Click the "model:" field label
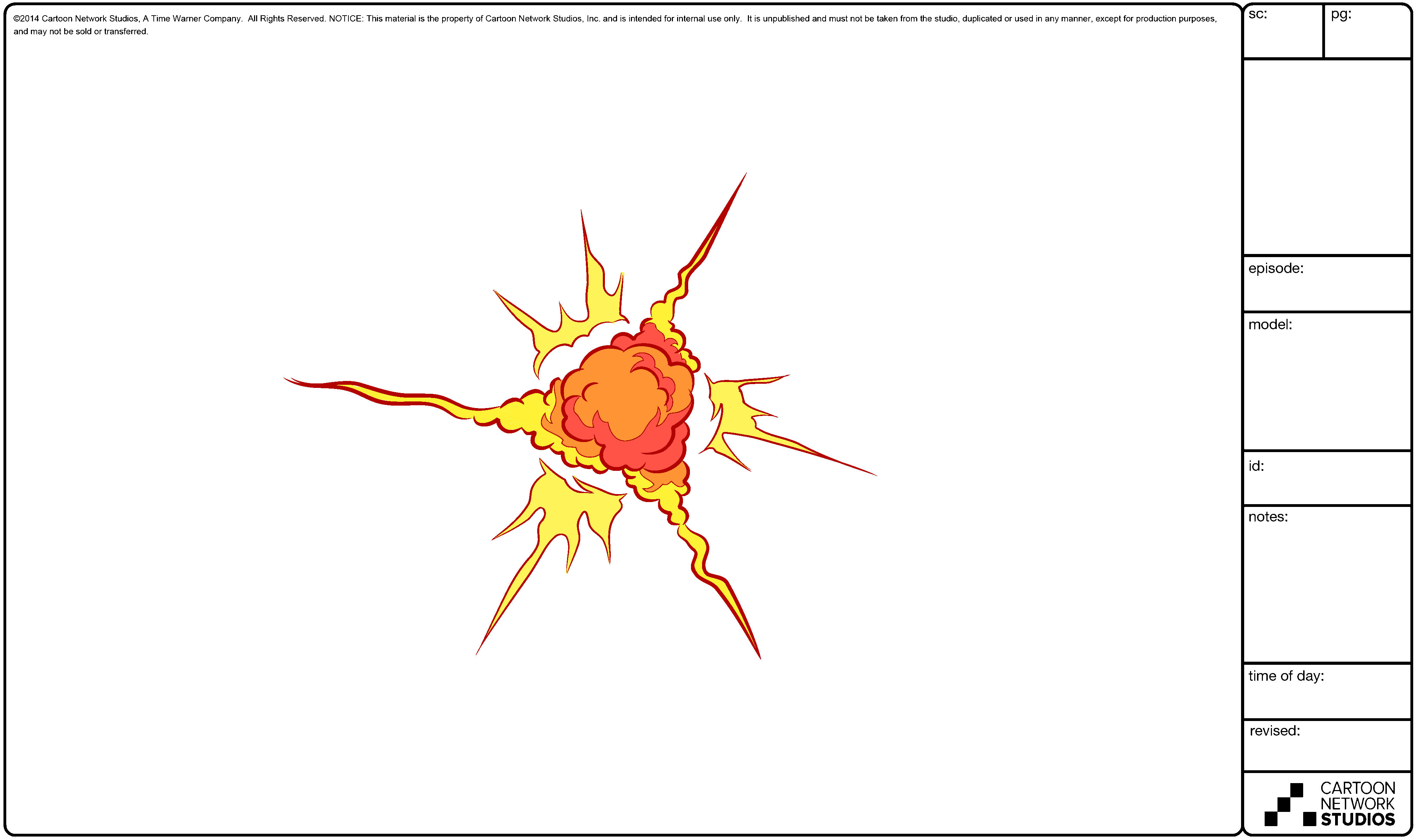The height and width of the screenshot is (840, 1417). (1271, 324)
